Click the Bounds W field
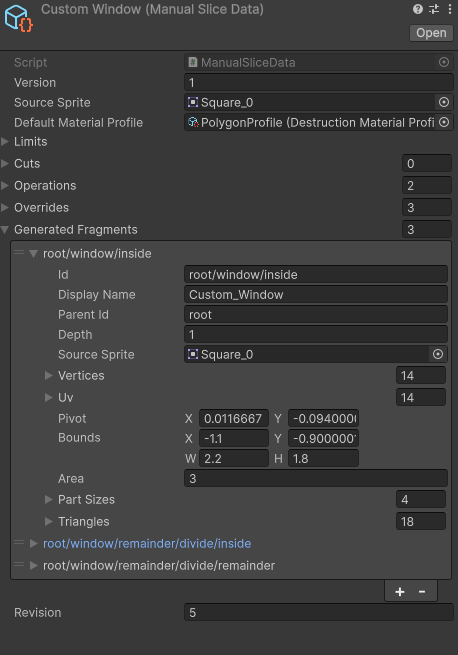Image resolution: width=458 pixels, height=655 pixels. click(234, 458)
